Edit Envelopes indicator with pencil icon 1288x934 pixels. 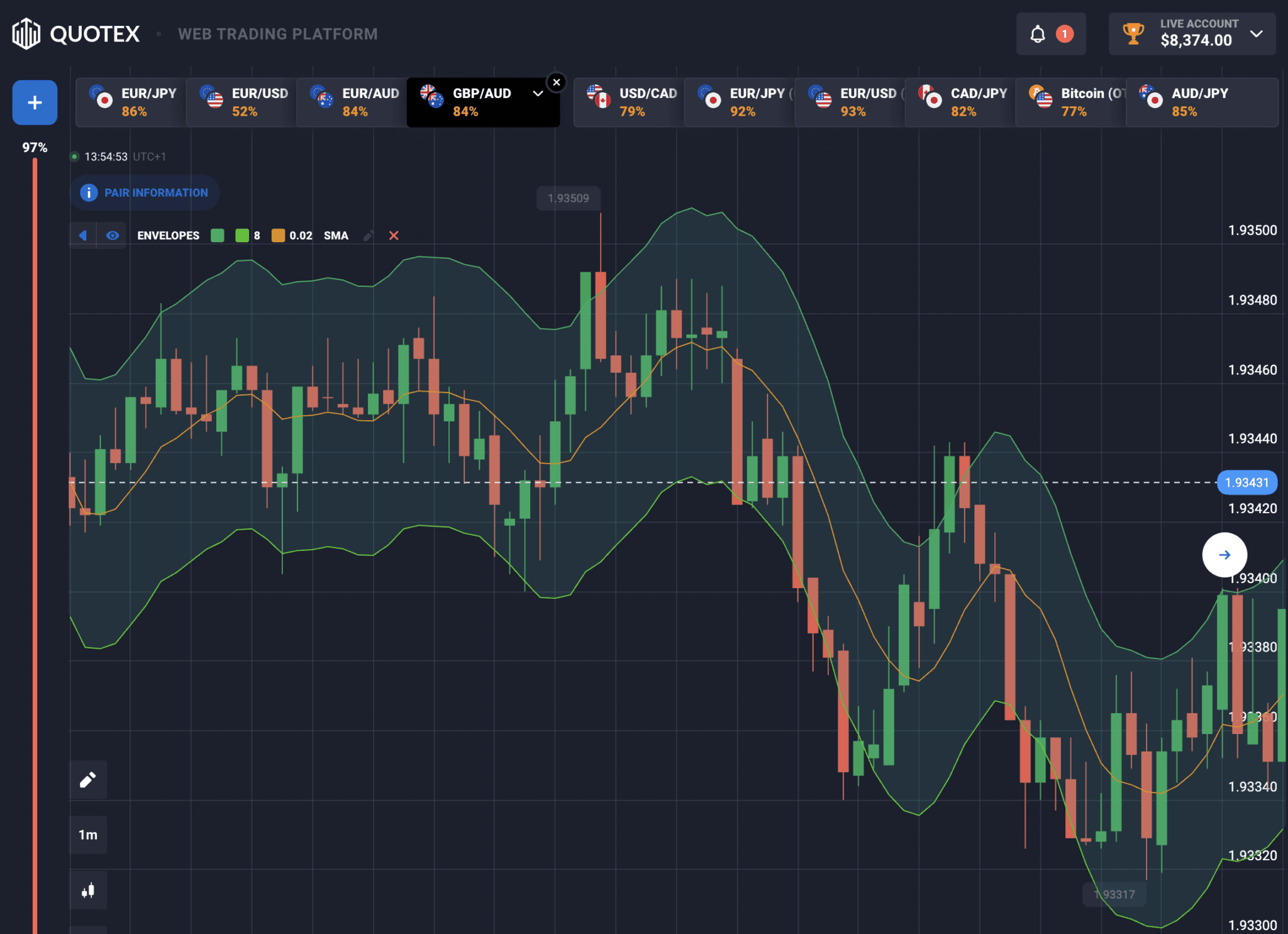pos(369,236)
